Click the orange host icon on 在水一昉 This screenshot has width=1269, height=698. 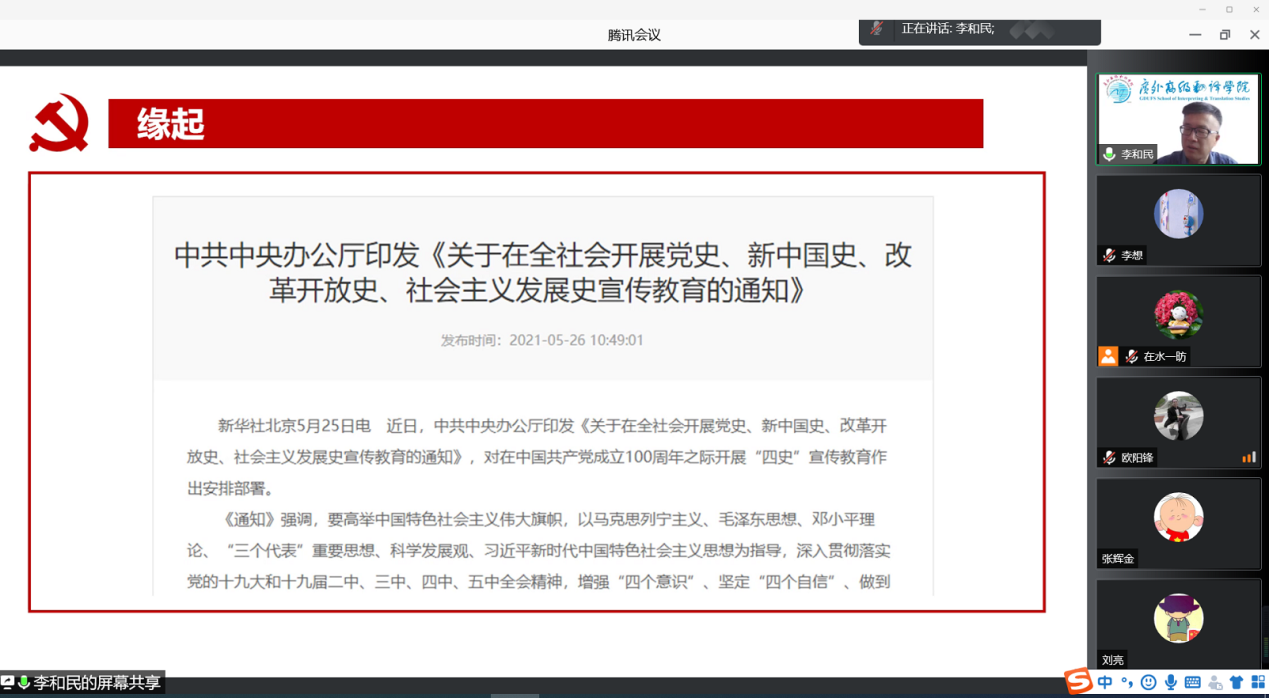coord(1108,357)
